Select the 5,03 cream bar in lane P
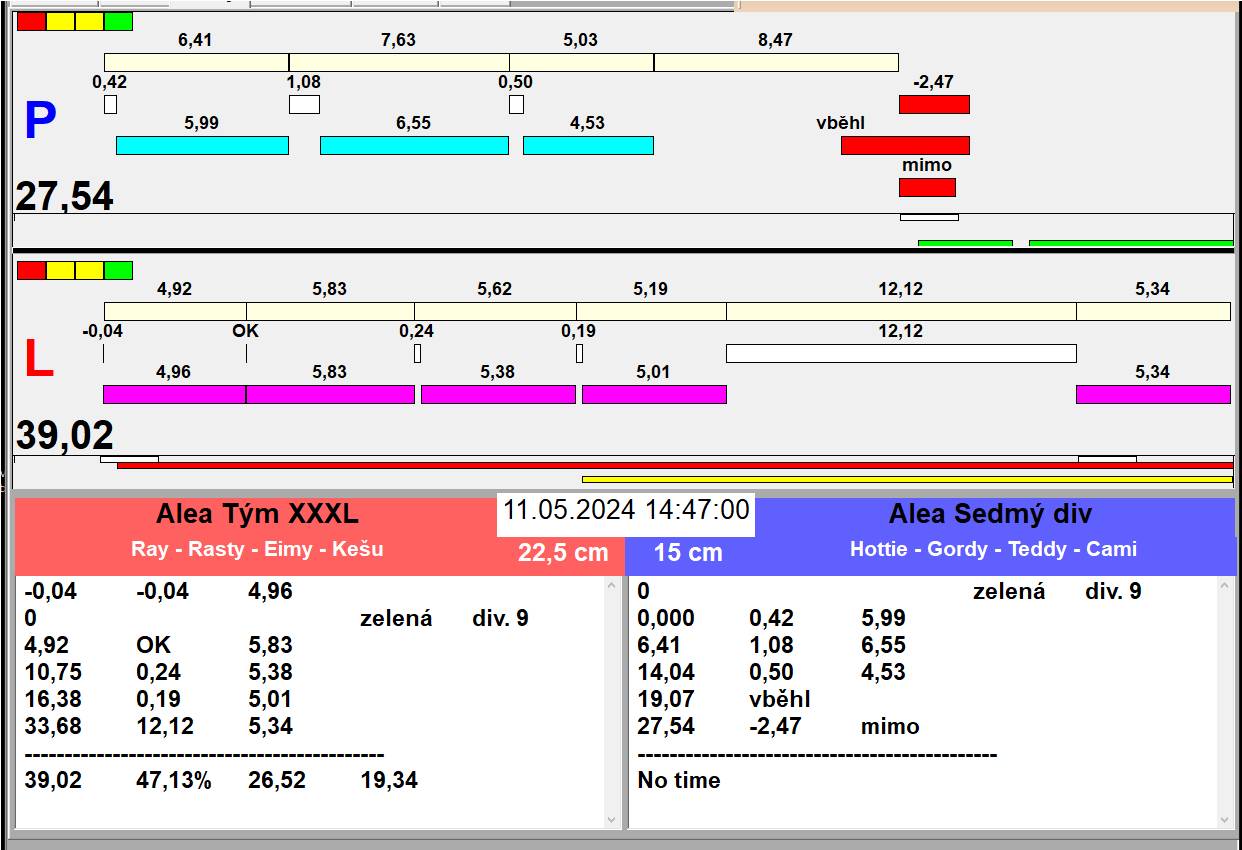1242x850 pixels. 582,62
